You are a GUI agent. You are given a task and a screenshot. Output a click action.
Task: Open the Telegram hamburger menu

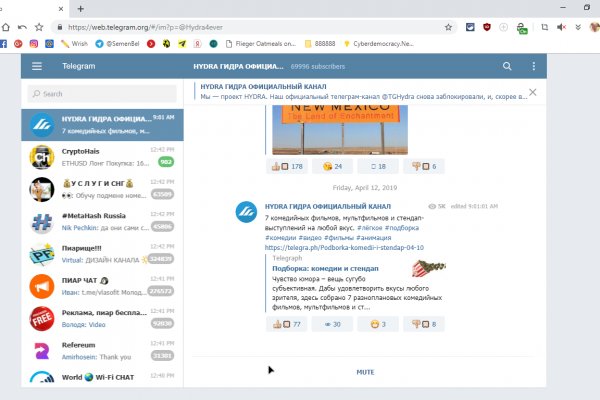point(37,66)
